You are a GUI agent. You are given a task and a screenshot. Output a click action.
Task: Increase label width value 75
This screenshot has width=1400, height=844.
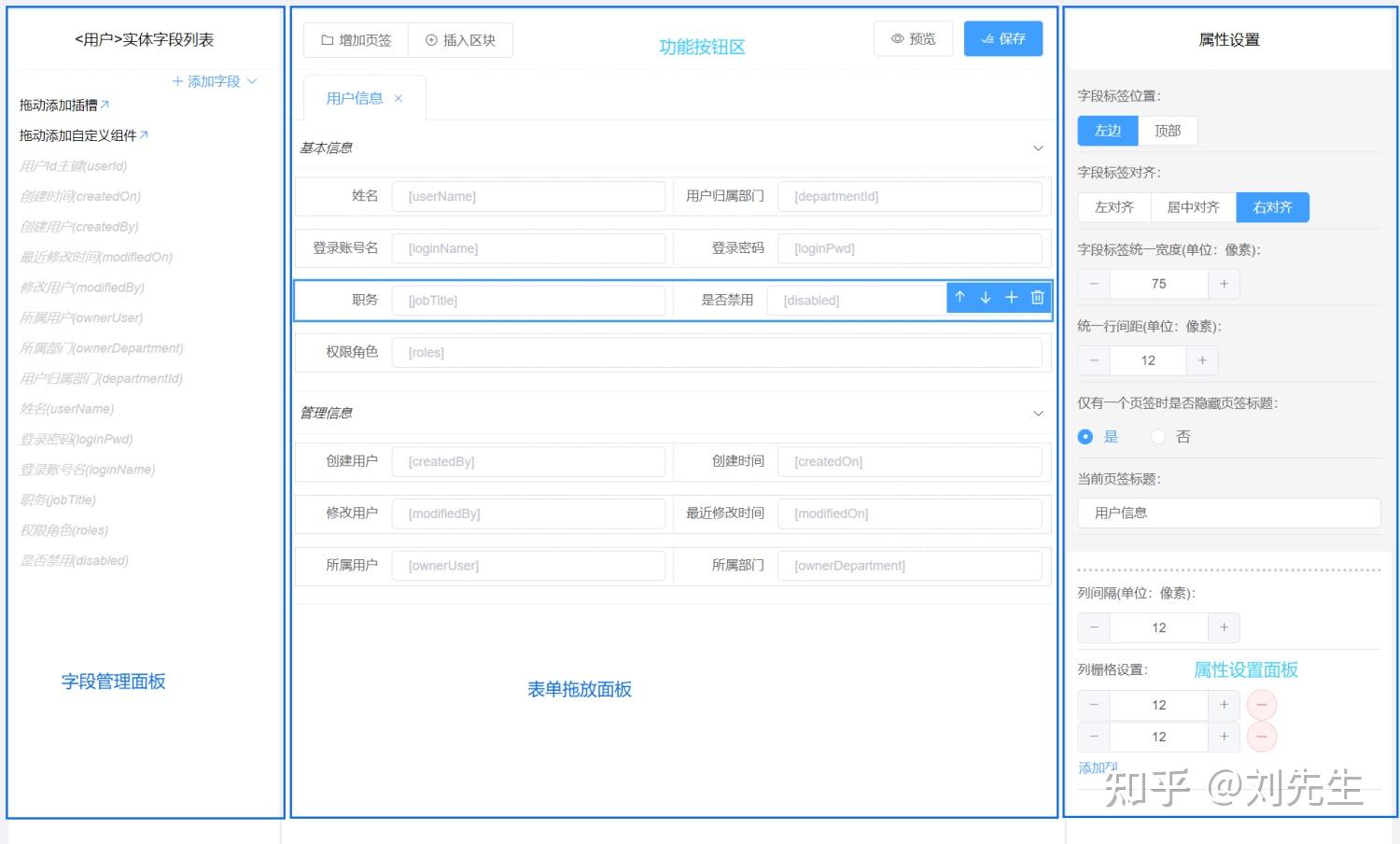[1224, 284]
